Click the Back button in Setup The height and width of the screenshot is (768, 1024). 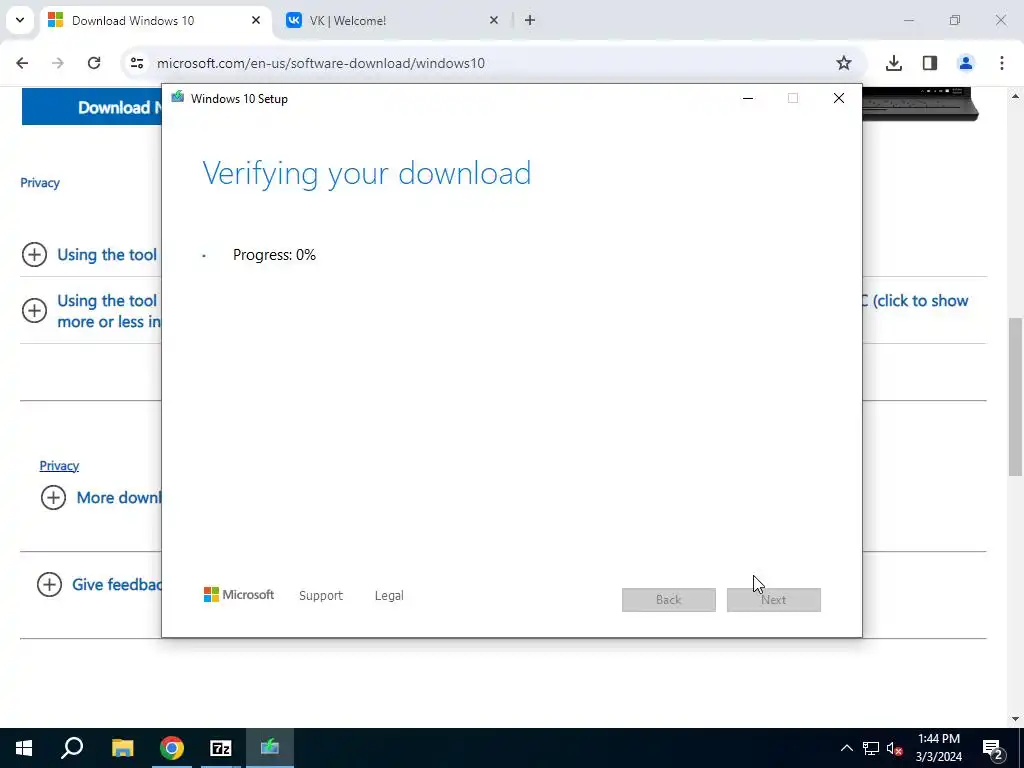pyautogui.click(x=669, y=600)
